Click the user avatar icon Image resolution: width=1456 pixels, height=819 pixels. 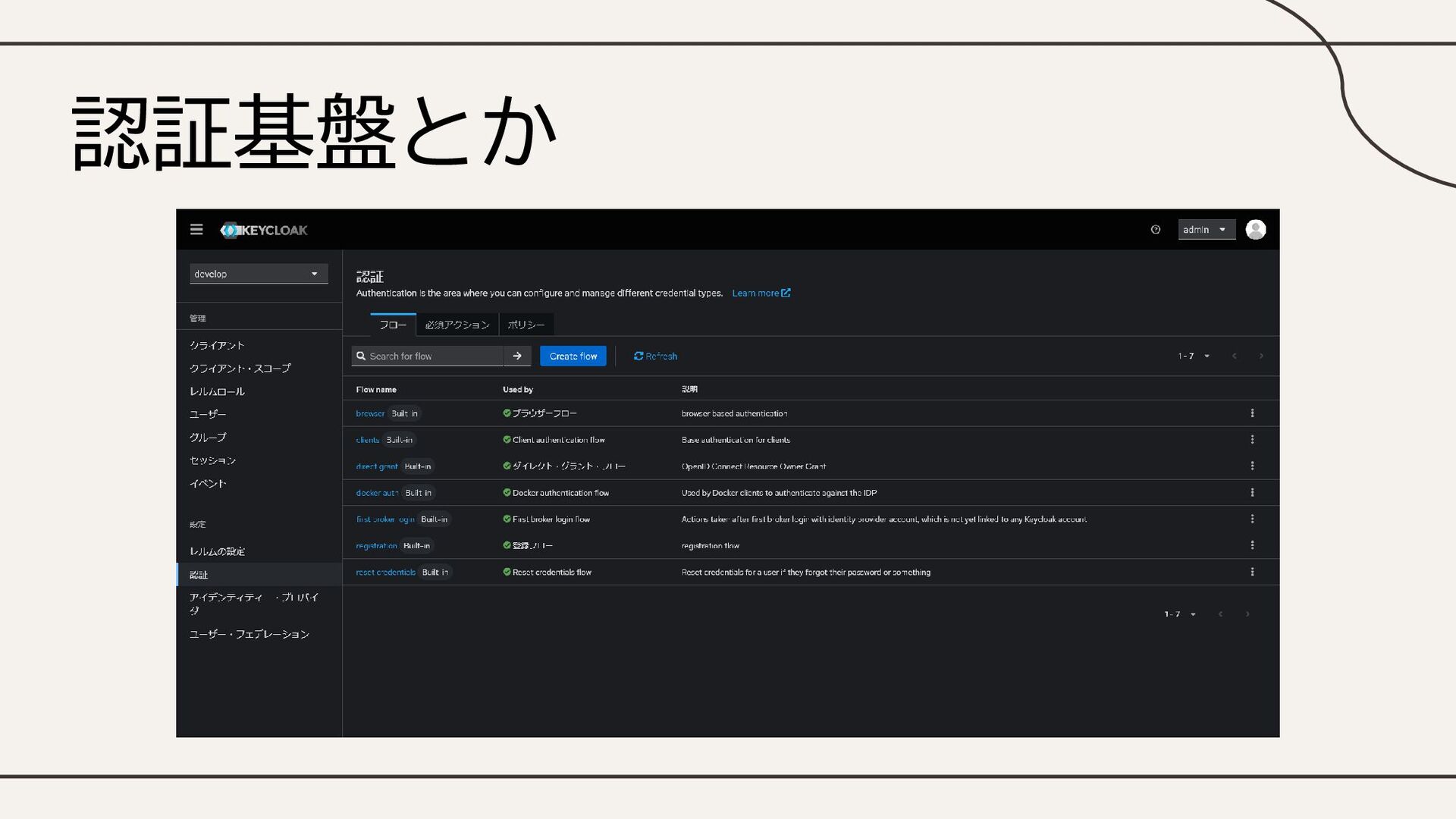pyautogui.click(x=1256, y=229)
